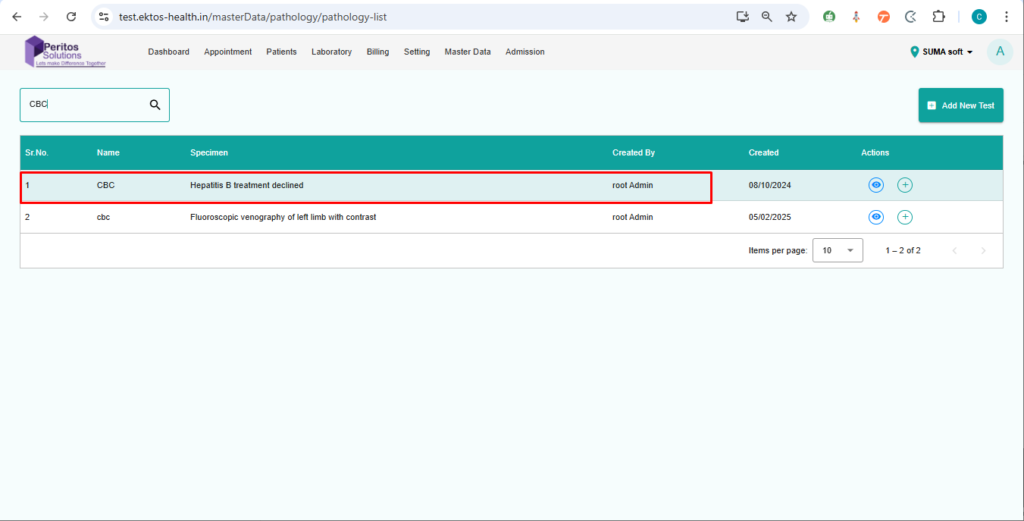Screen dimensions: 1024x521
Task: Click the next page arrow in pagination
Action: coord(983,250)
